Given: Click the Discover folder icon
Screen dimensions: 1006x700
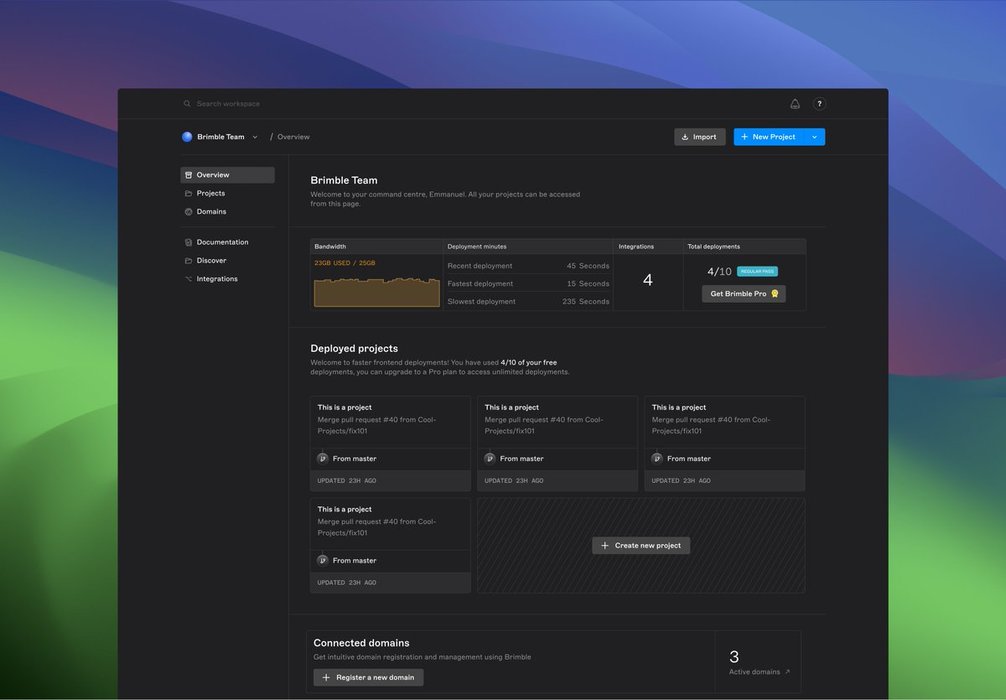Looking at the screenshot, I should [188, 261].
